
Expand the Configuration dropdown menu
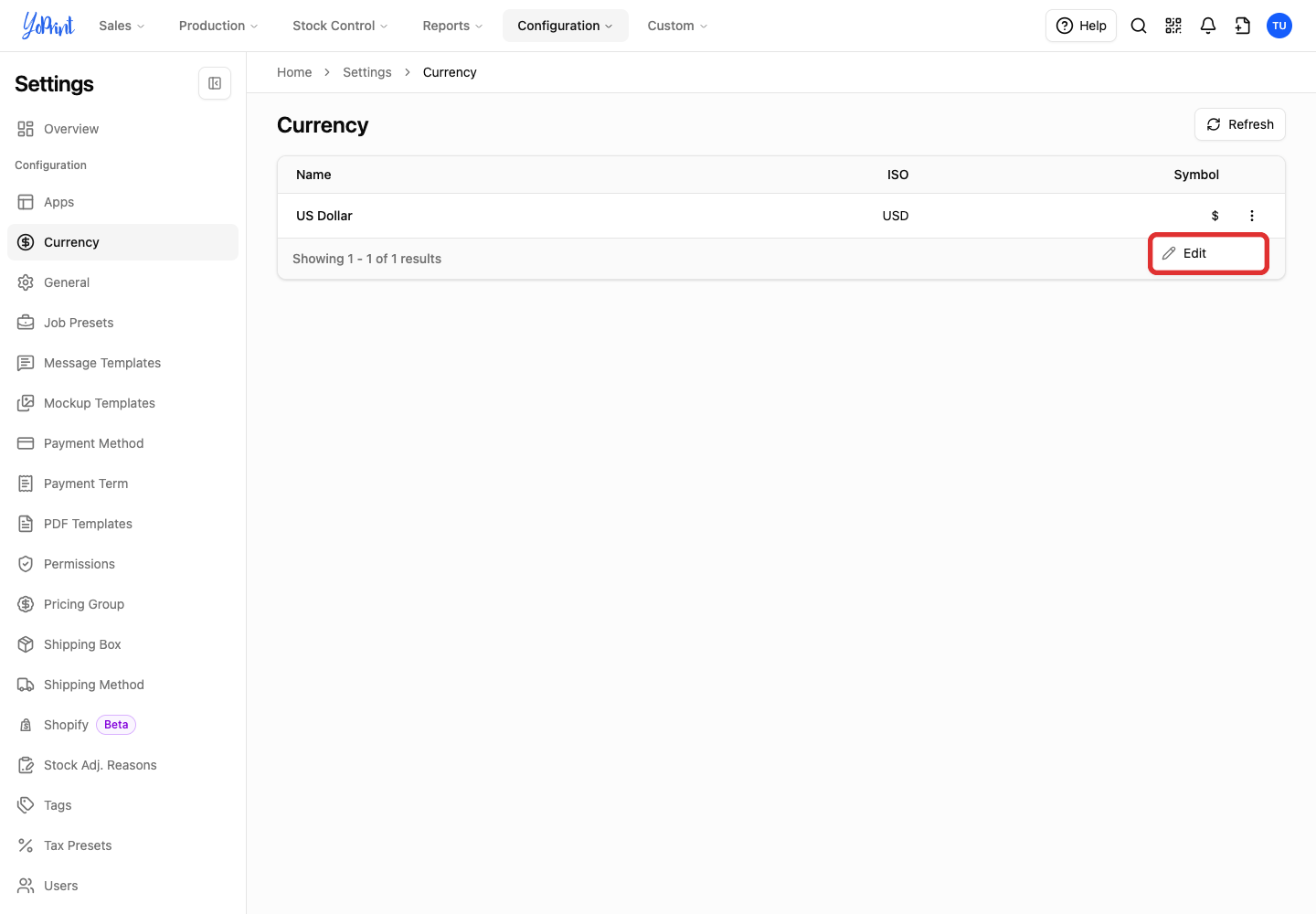click(x=566, y=26)
